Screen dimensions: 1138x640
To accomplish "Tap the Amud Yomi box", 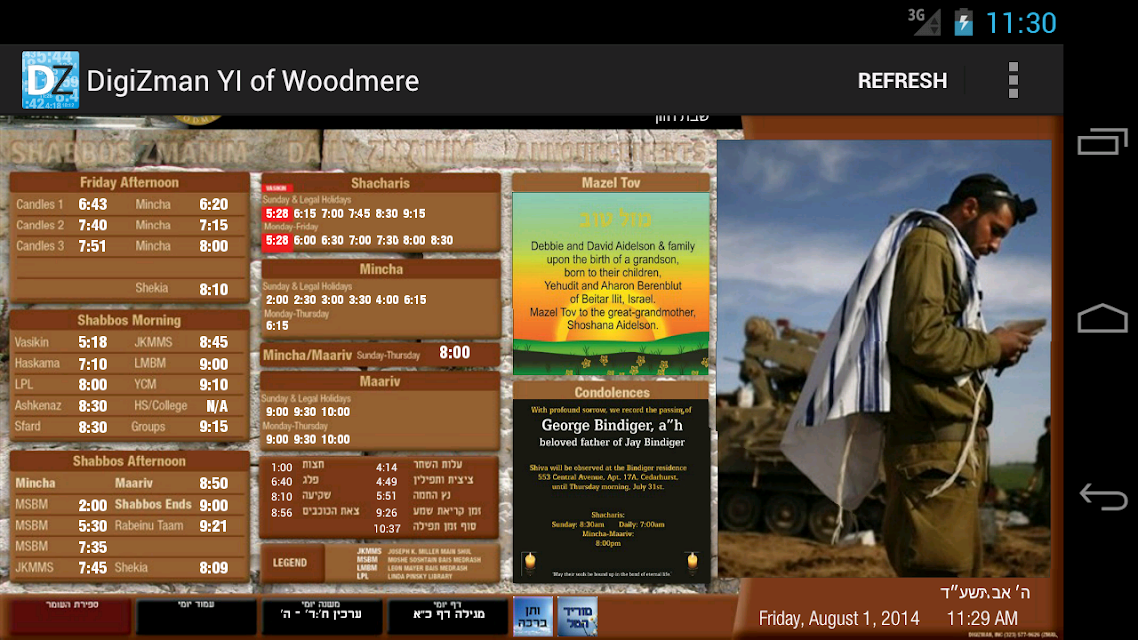I will click(x=197, y=616).
